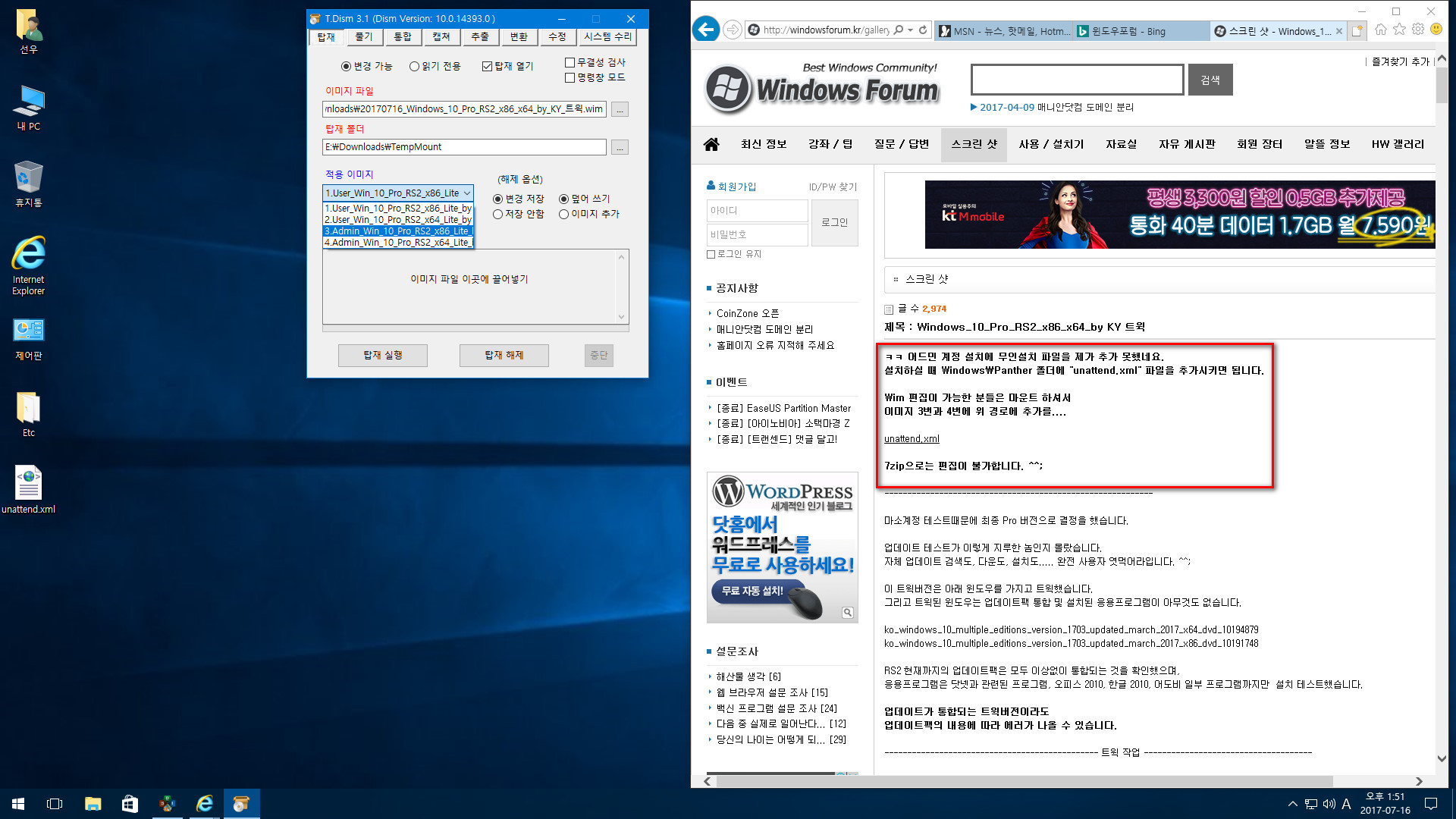The height and width of the screenshot is (819, 1456).
Task: Select the 내 PC desktop icon
Action: coord(29,108)
